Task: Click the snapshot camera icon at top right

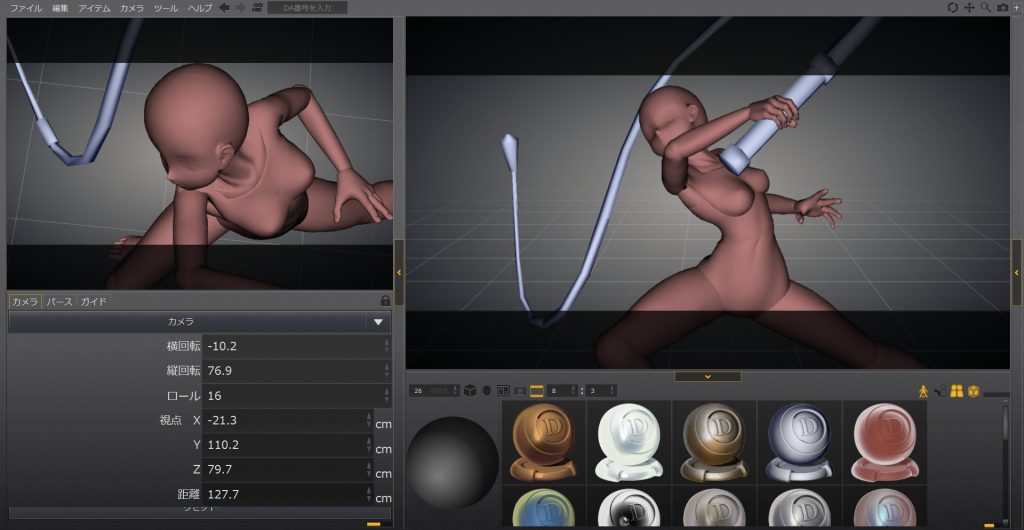Action: [x=1002, y=8]
